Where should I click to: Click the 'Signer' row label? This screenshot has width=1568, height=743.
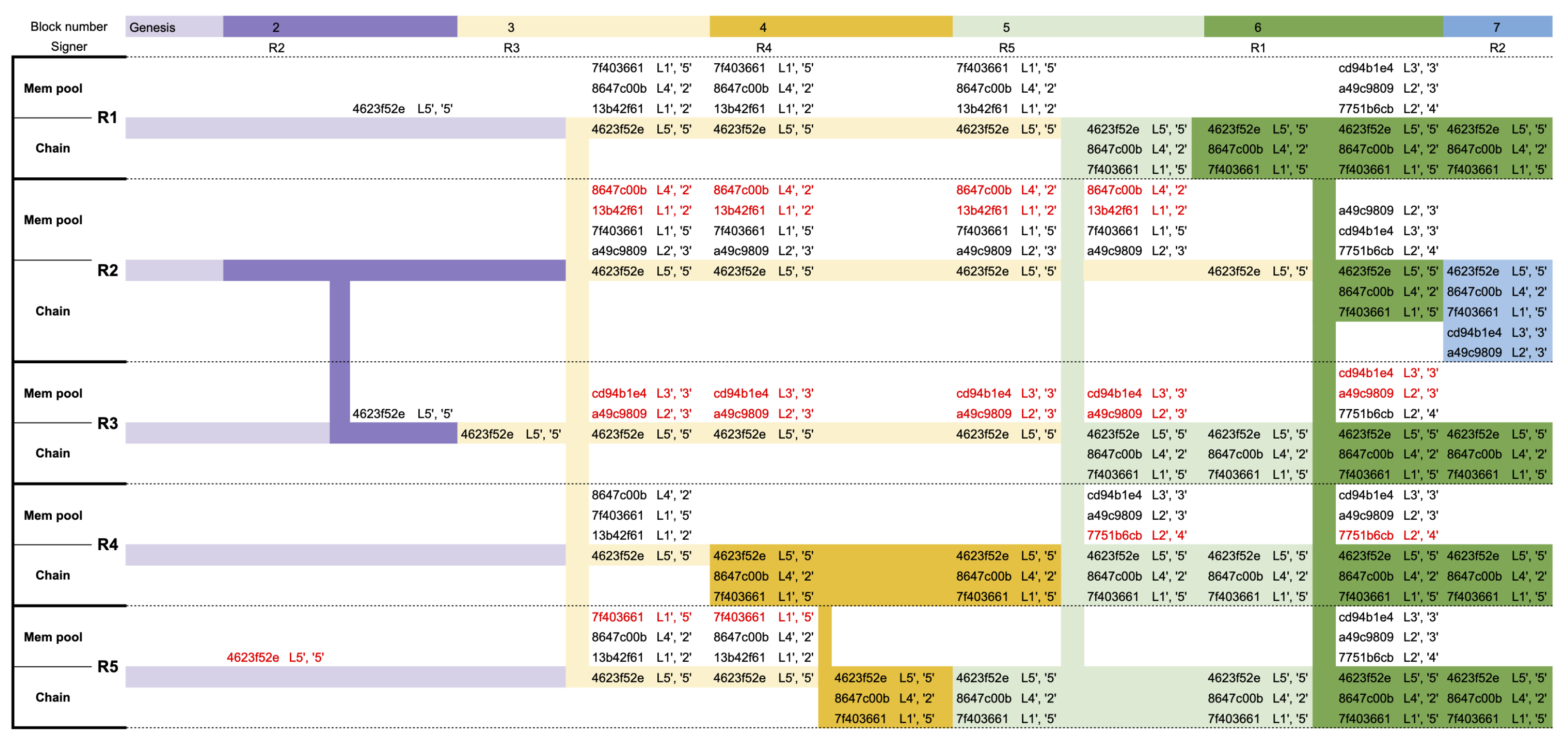tap(69, 47)
